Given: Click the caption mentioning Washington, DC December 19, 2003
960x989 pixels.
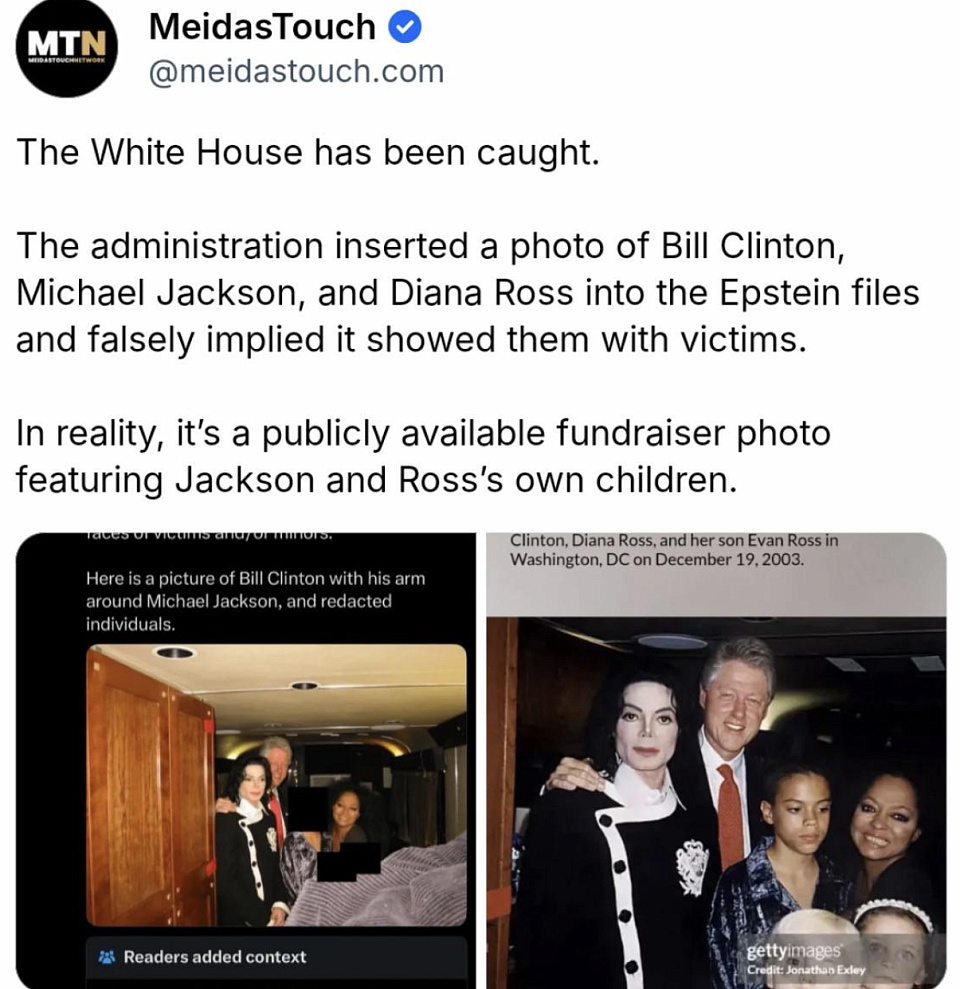Looking at the screenshot, I should pyautogui.click(x=674, y=549).
